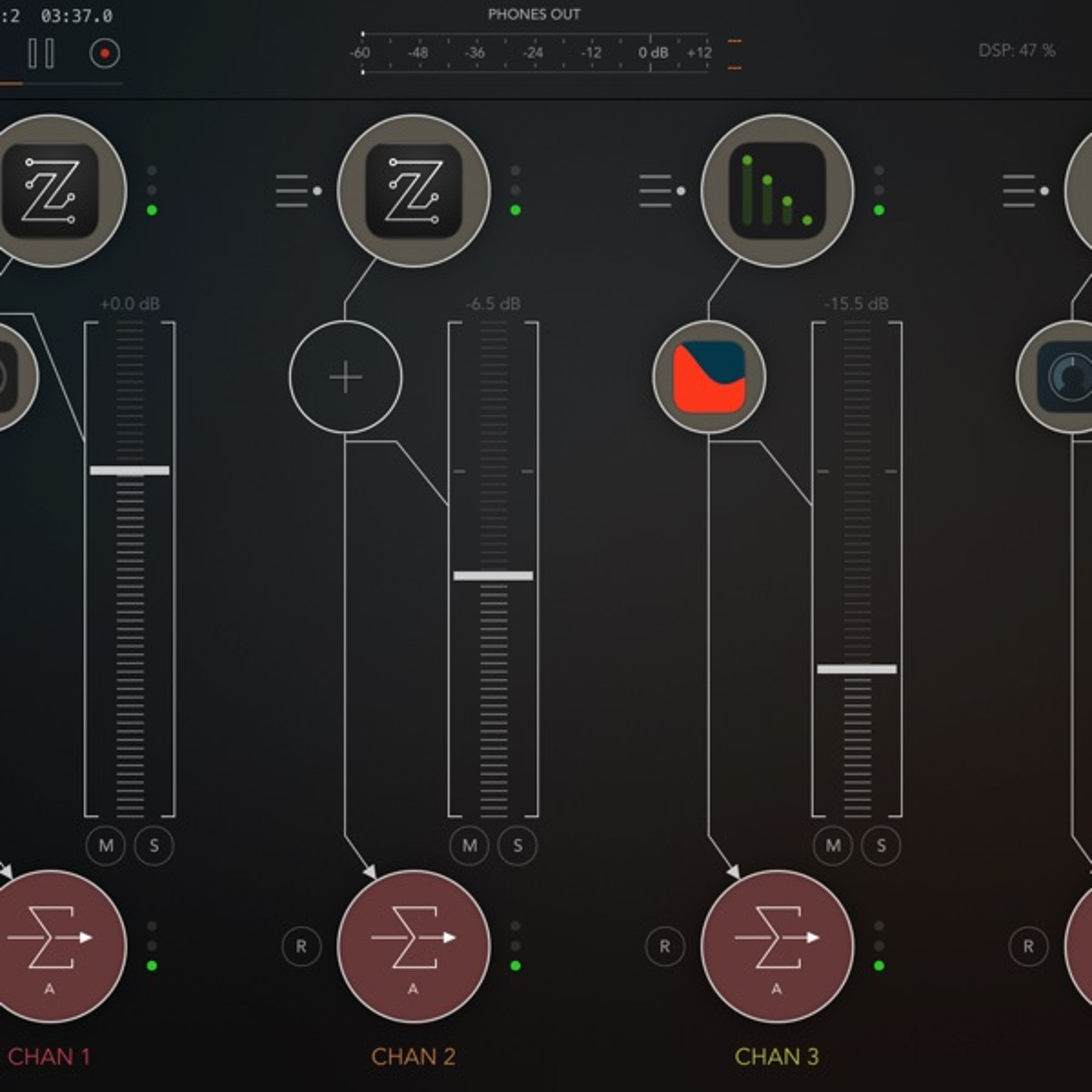The image size is (1092, 1092).
Task: Open the CHAN 3 output sum node
Action: click(x=777, y=947)
